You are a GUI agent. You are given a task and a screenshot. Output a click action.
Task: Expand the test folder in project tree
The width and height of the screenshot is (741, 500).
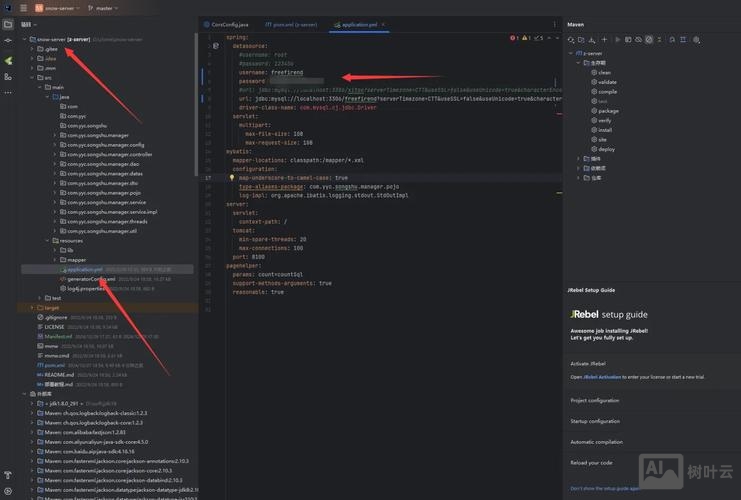40,298
